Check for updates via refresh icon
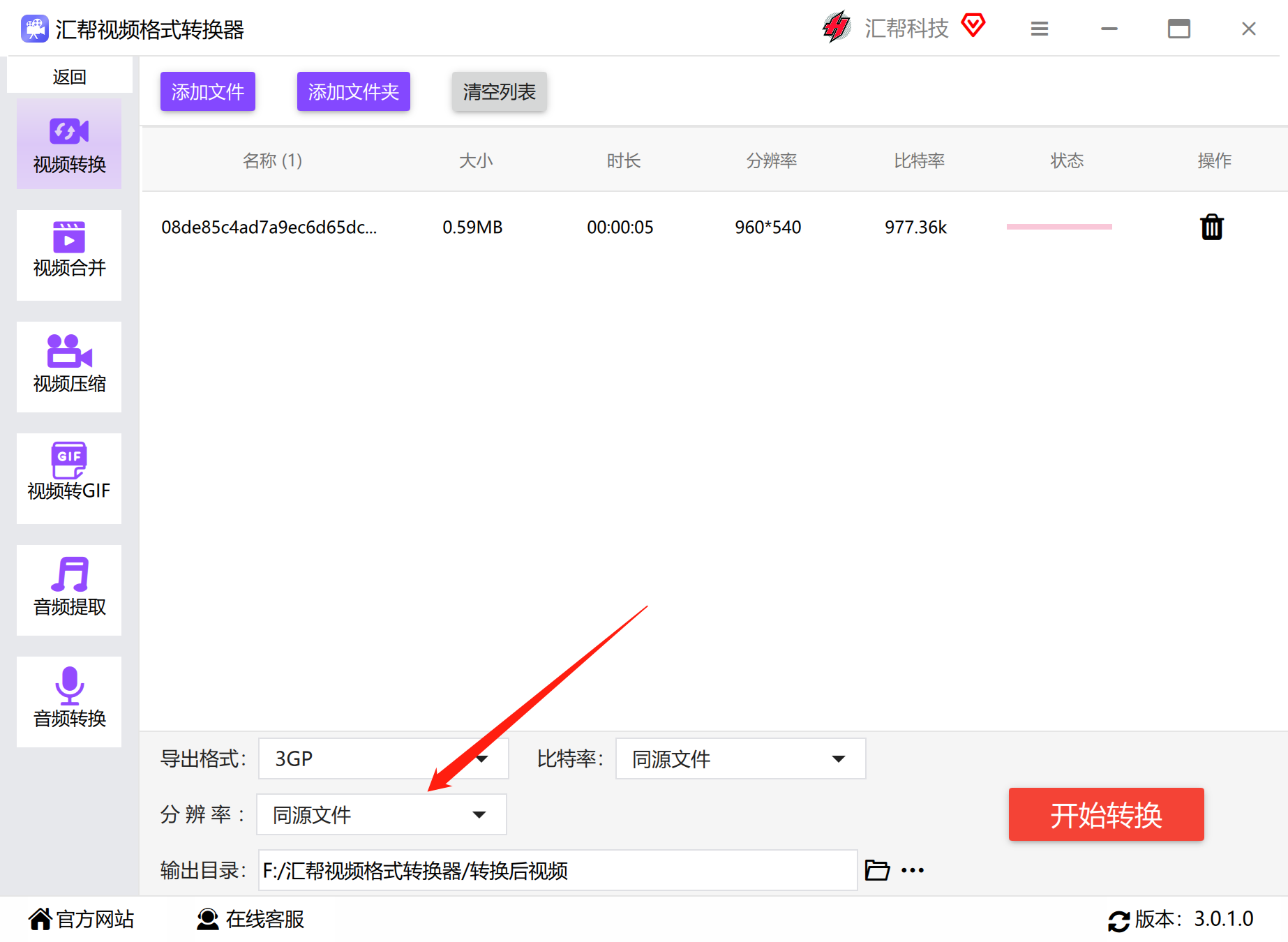Screen dimensions: 1288x942 click(1118, 921)
